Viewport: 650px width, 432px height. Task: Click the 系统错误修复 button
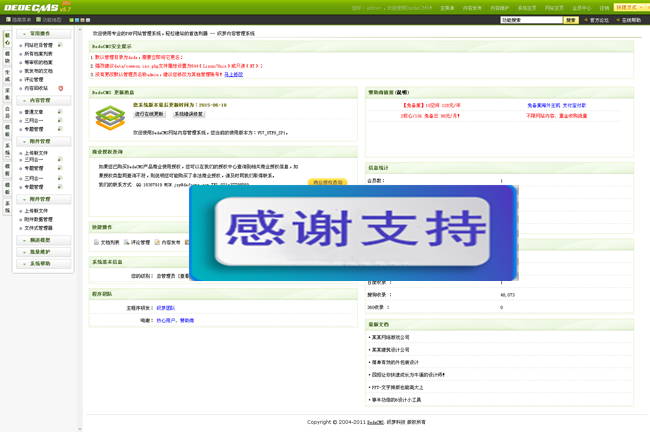tap(189, 114)
